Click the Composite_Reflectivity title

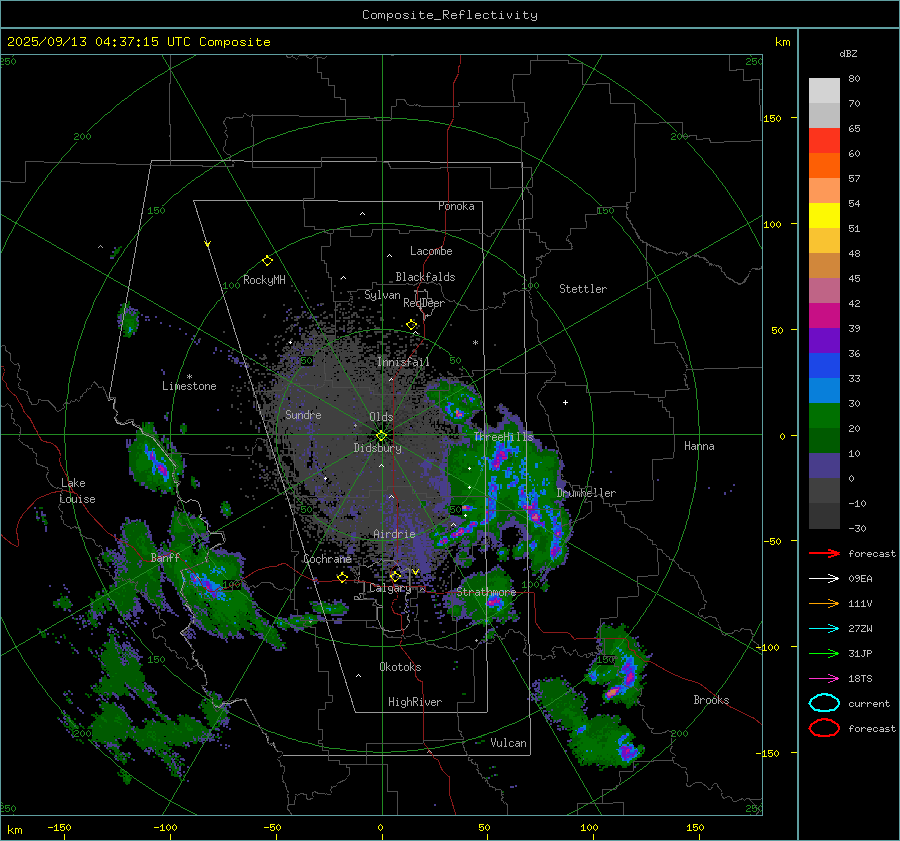pos(450,15)
